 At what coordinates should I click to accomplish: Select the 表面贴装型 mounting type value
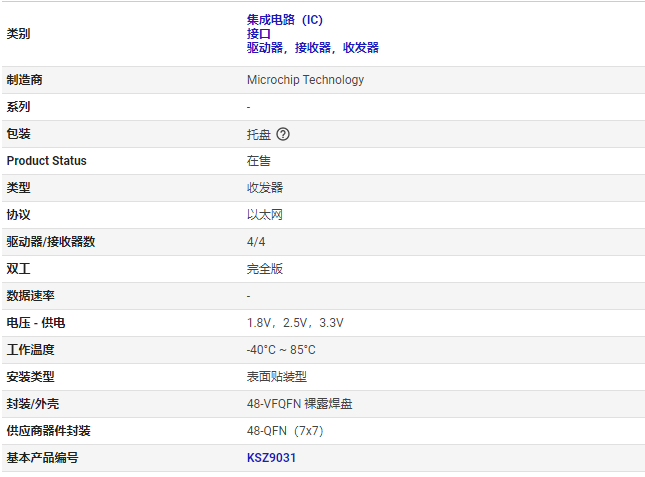(277, 377)
